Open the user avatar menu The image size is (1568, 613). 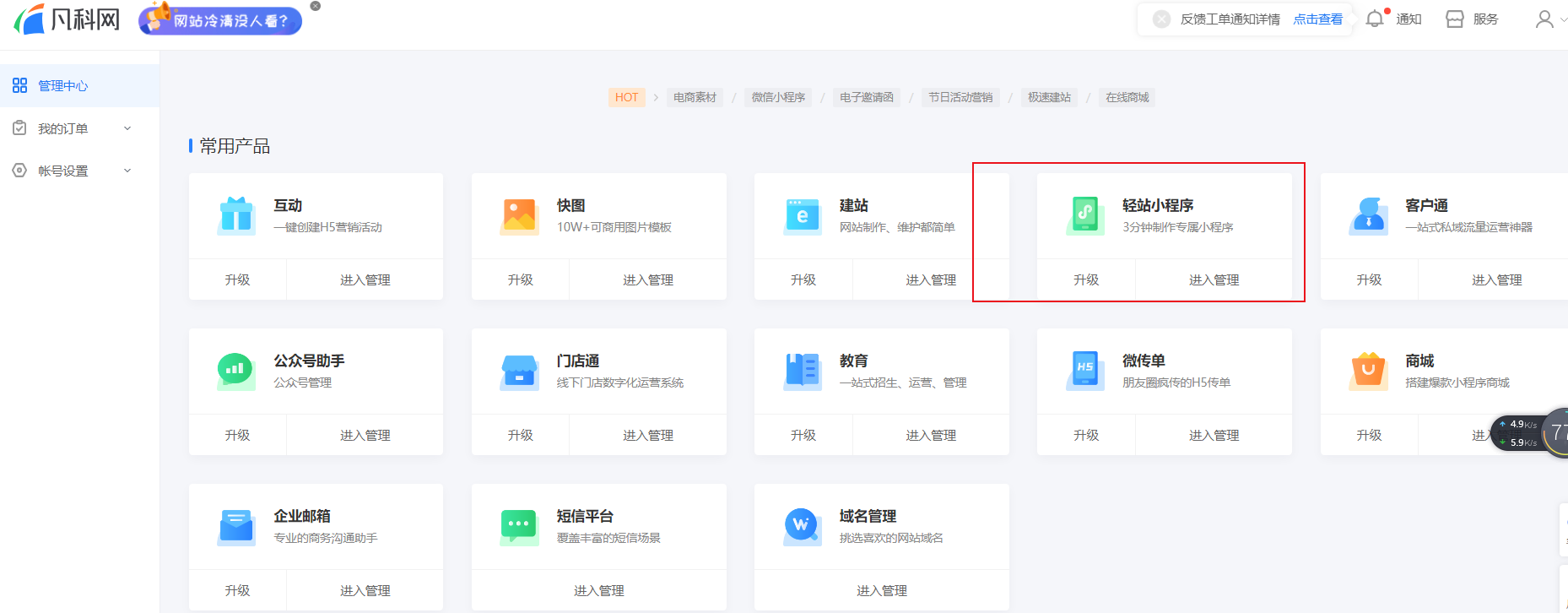point(1544,19)
